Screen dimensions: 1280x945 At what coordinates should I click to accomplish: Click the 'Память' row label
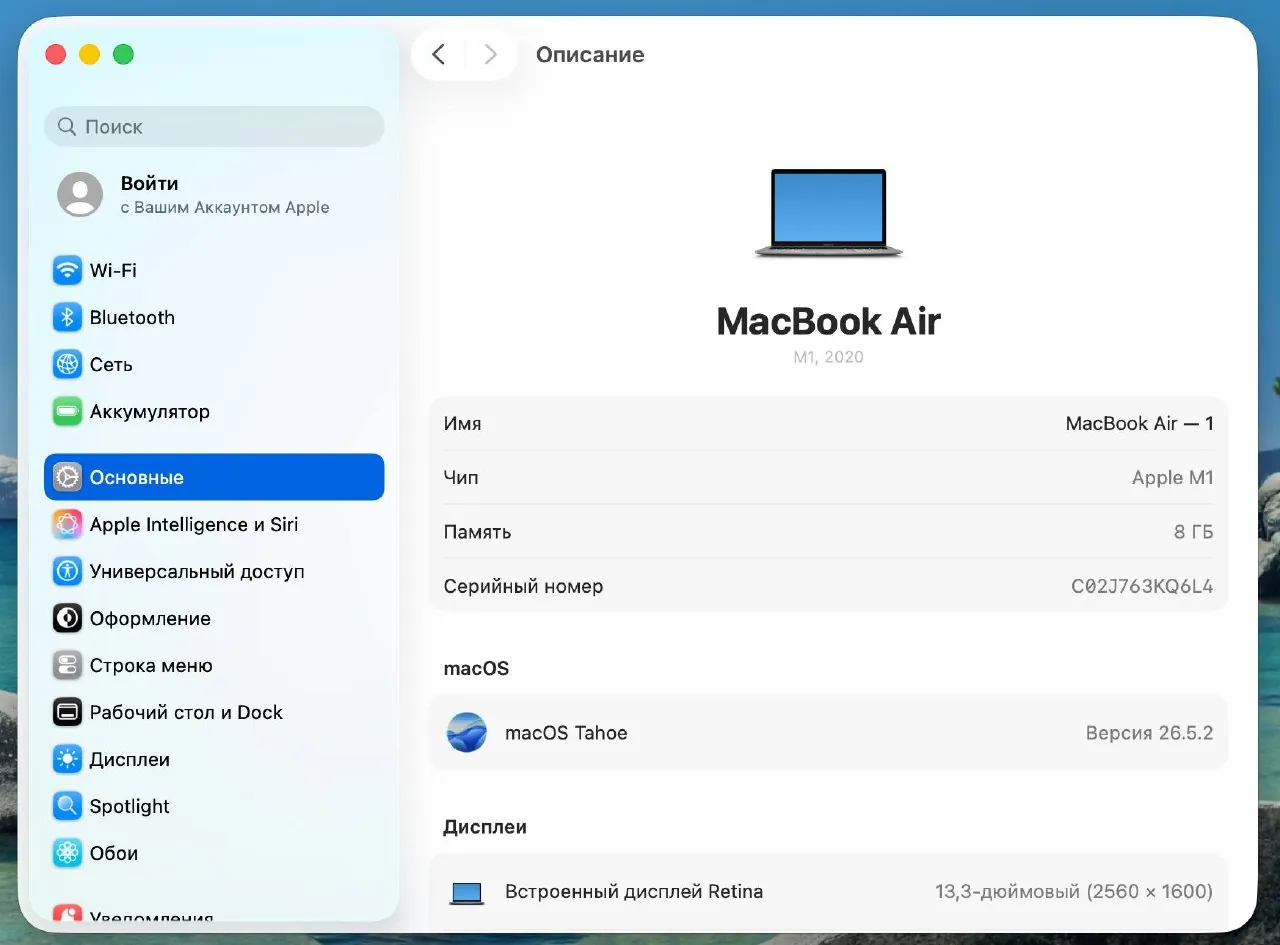pos(477,532)
